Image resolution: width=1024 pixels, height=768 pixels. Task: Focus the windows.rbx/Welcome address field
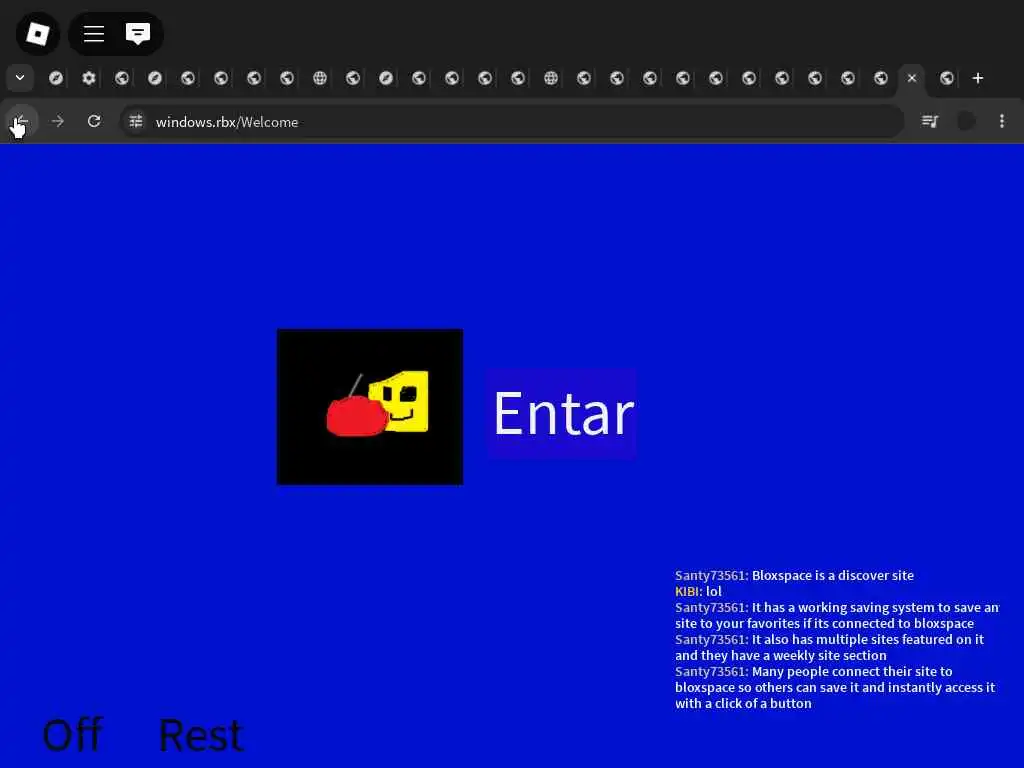[512, 121]
